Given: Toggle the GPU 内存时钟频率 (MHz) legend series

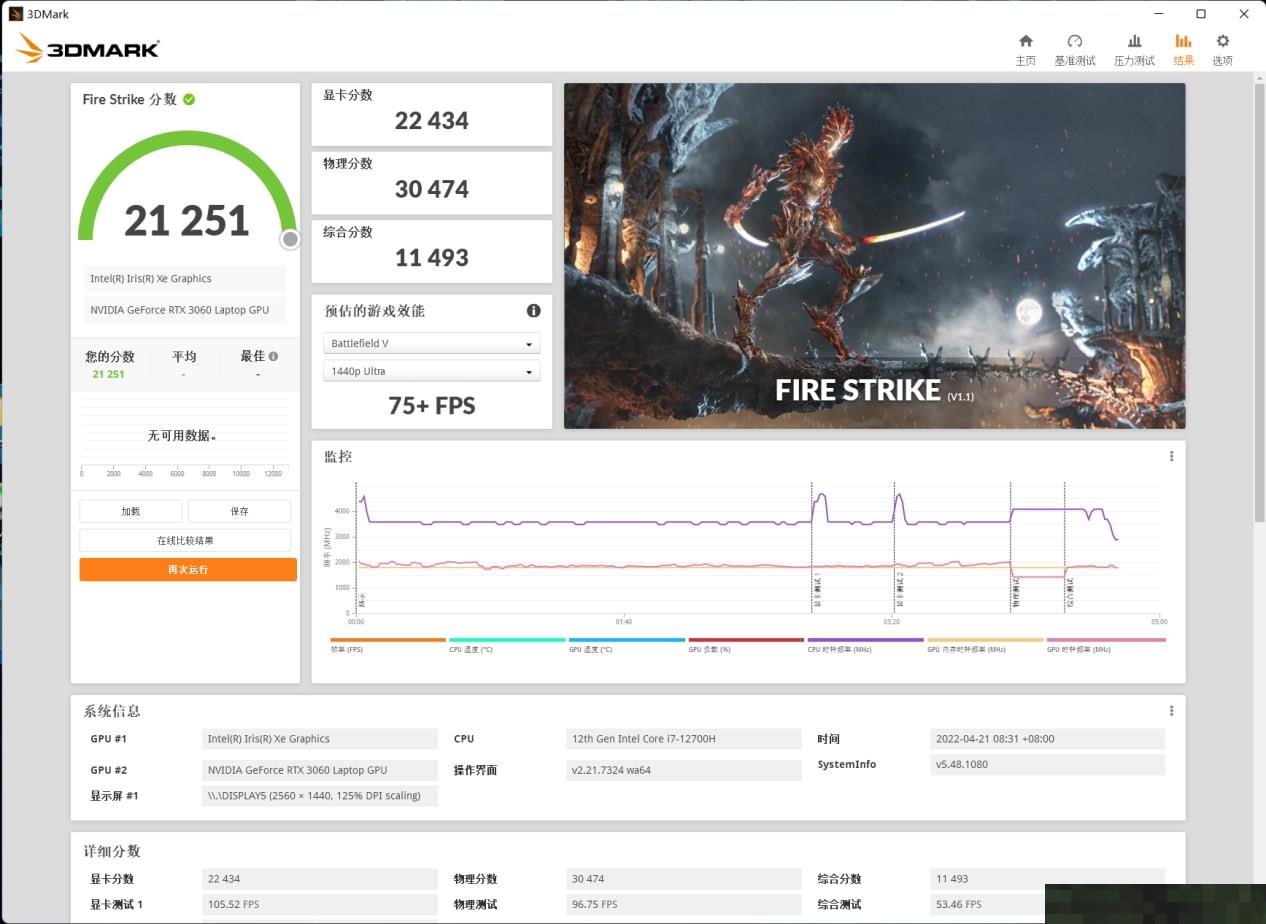Looking at the screenshot, I should (985, 644).
